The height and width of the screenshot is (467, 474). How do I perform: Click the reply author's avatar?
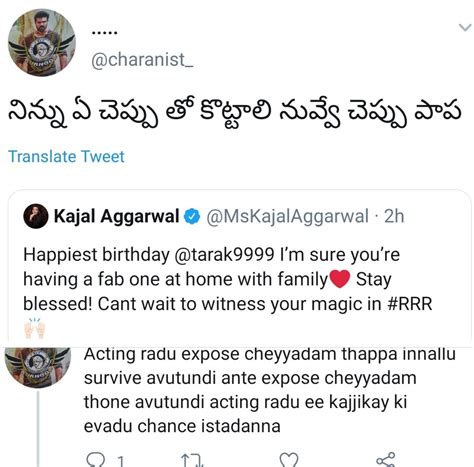tap(38, 367)
